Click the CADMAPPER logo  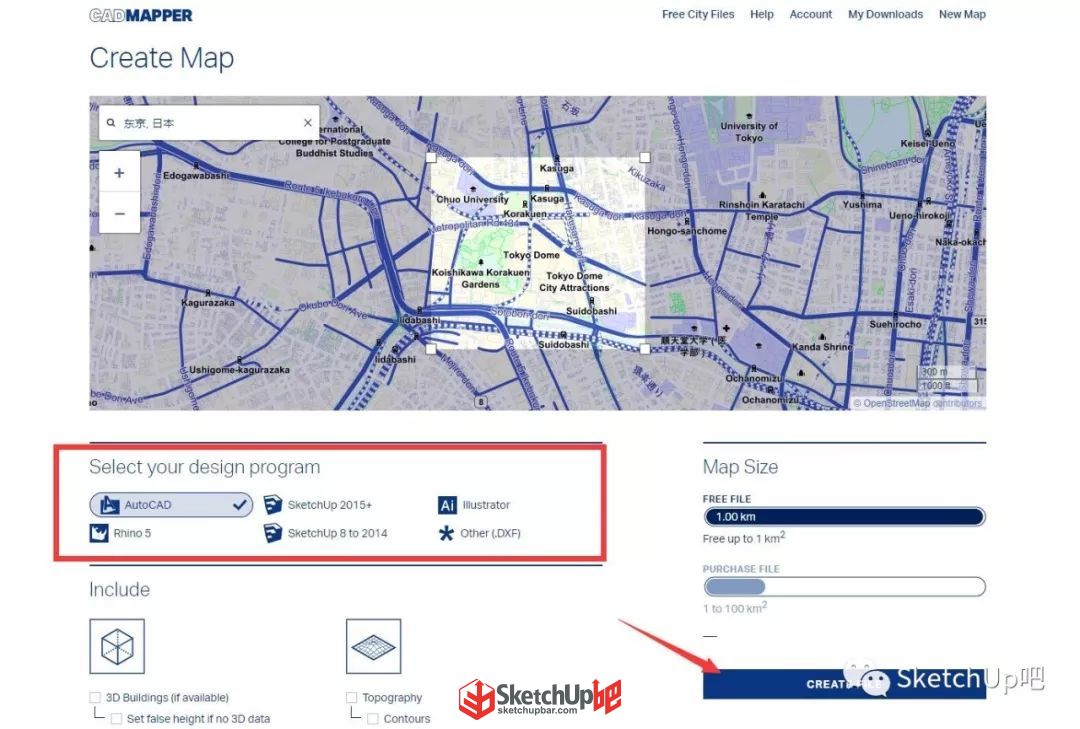(x=141, y=15)
